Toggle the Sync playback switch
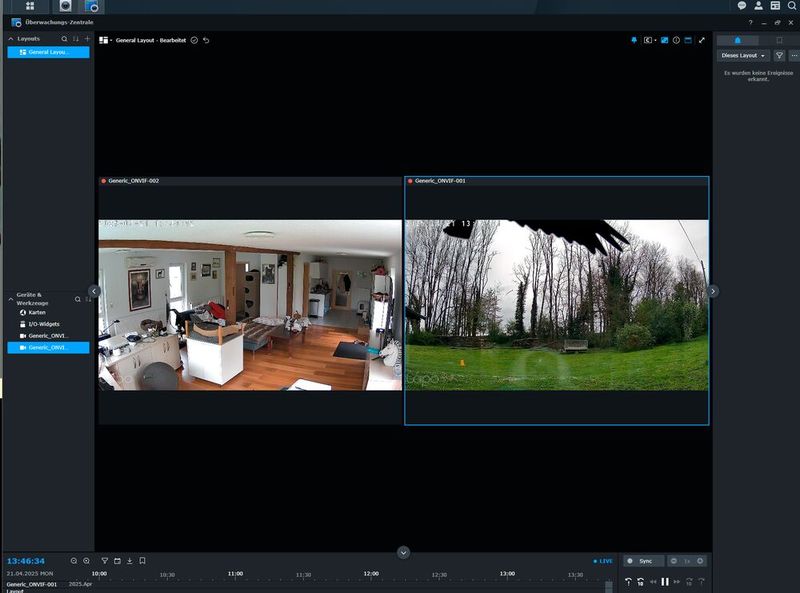800x593 pixels. tap(644, 561)
